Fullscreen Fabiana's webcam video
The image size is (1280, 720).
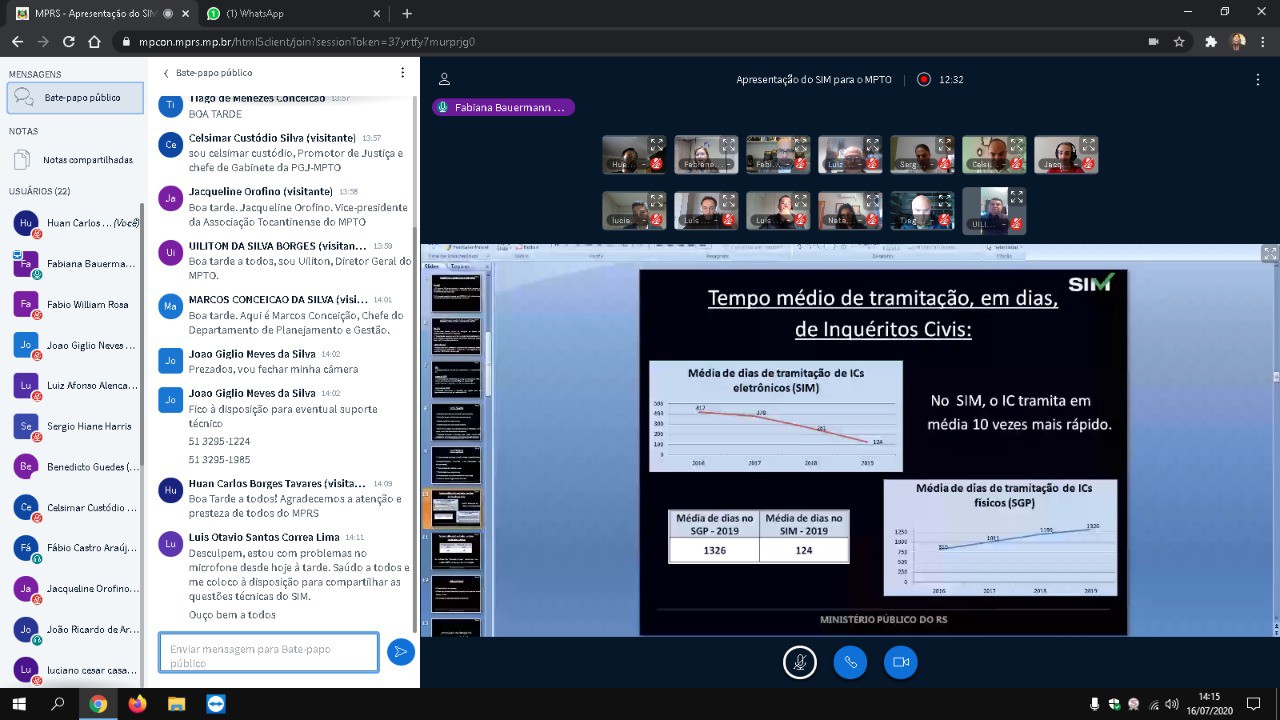[729, 145]
